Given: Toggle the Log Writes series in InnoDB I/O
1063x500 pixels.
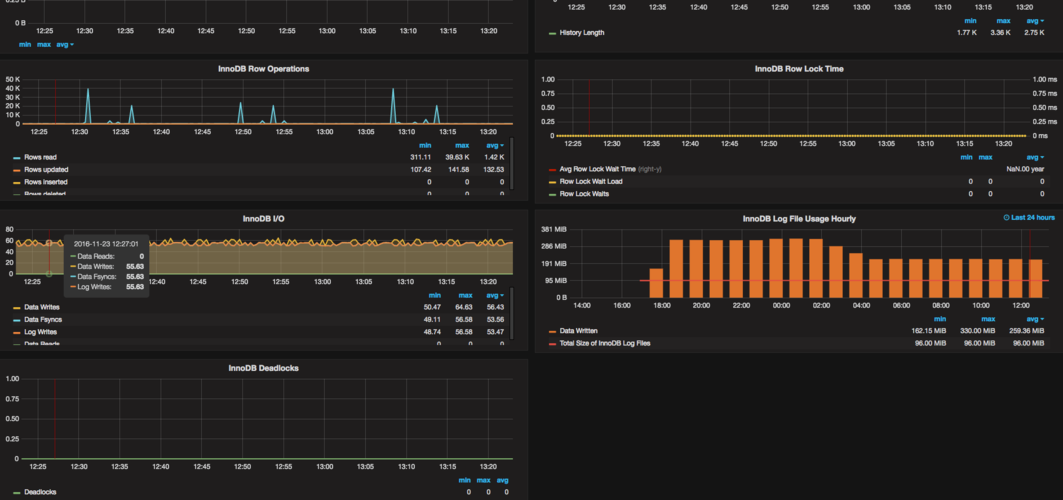Looking at the screenshot, I should (x=41, y=332).
